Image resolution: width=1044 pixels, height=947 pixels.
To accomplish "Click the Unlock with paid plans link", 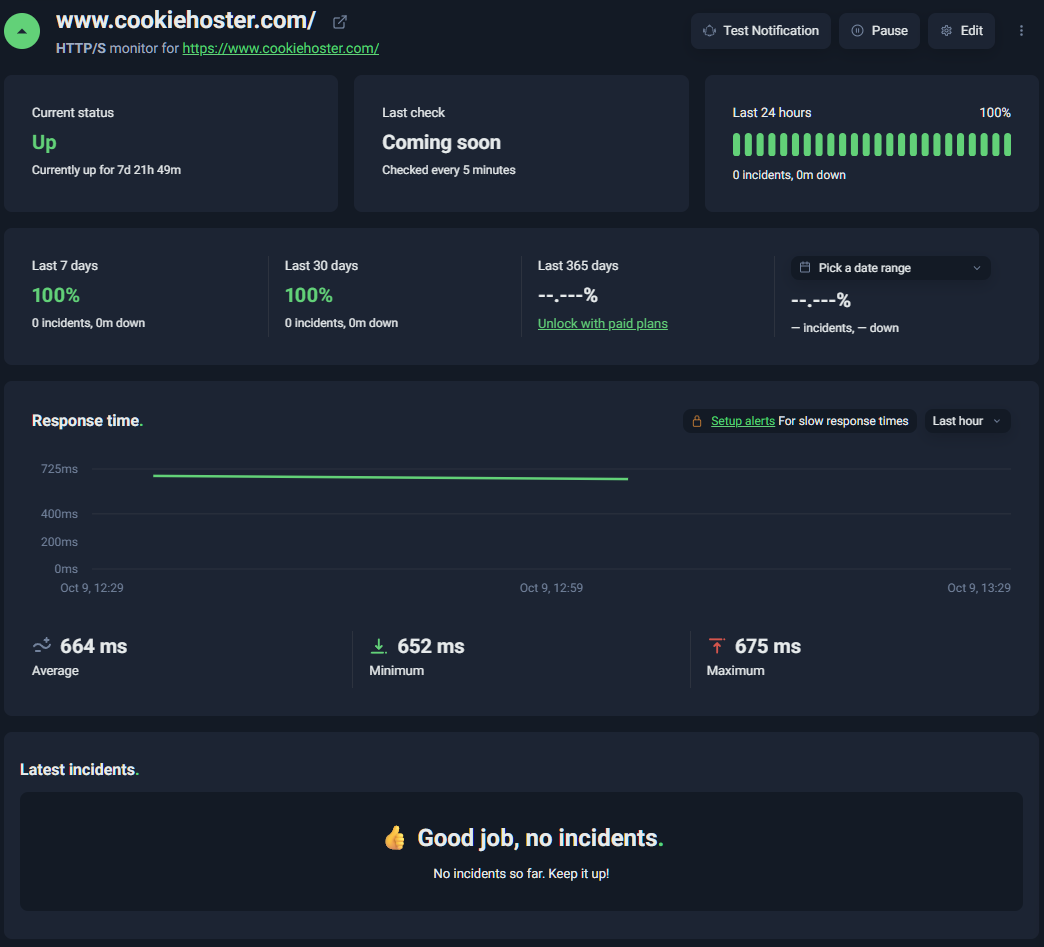I will tap(602, 324).
